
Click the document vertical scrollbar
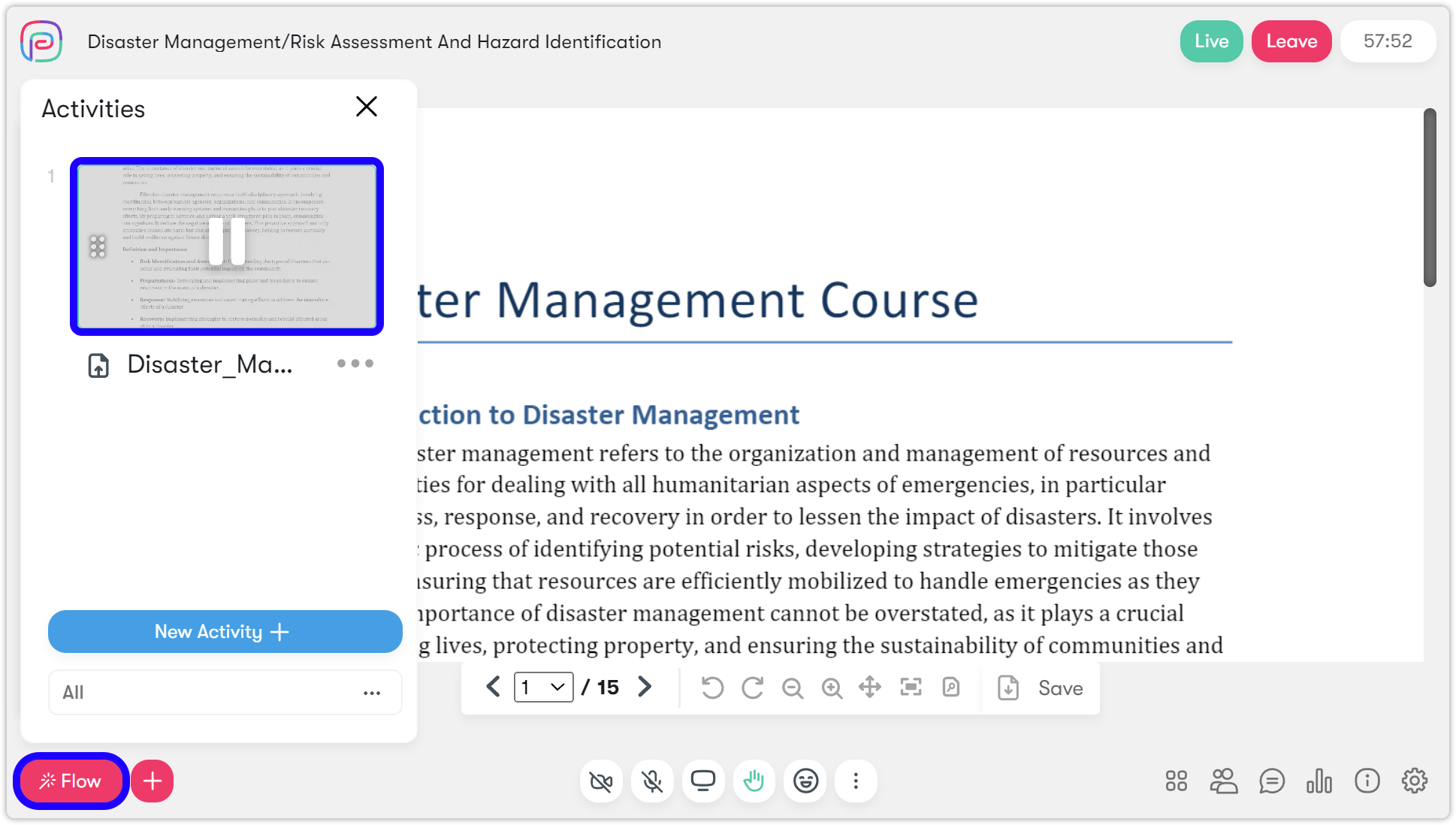(x=1430, y=197)
